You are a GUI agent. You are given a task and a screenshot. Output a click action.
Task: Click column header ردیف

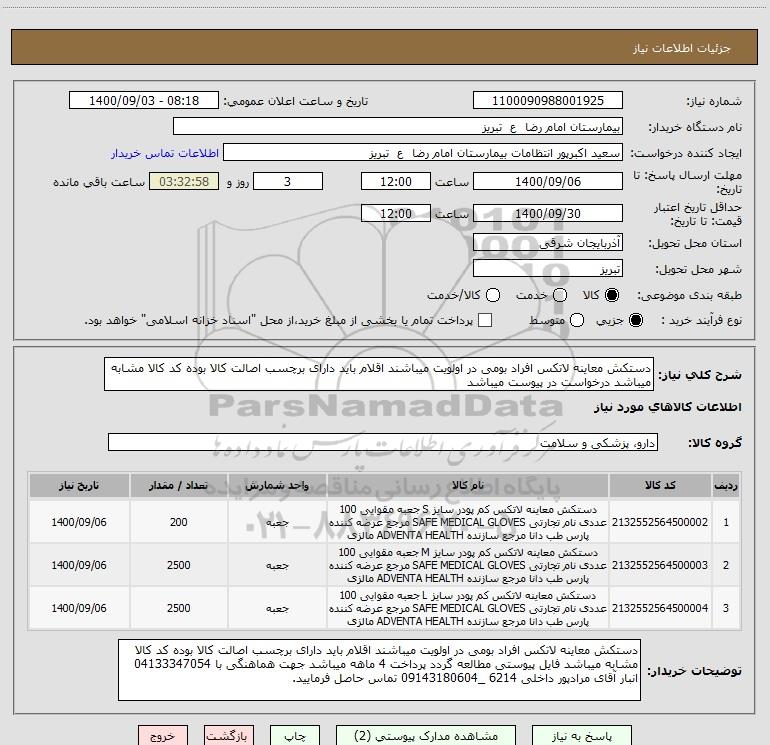coord(726,485)
